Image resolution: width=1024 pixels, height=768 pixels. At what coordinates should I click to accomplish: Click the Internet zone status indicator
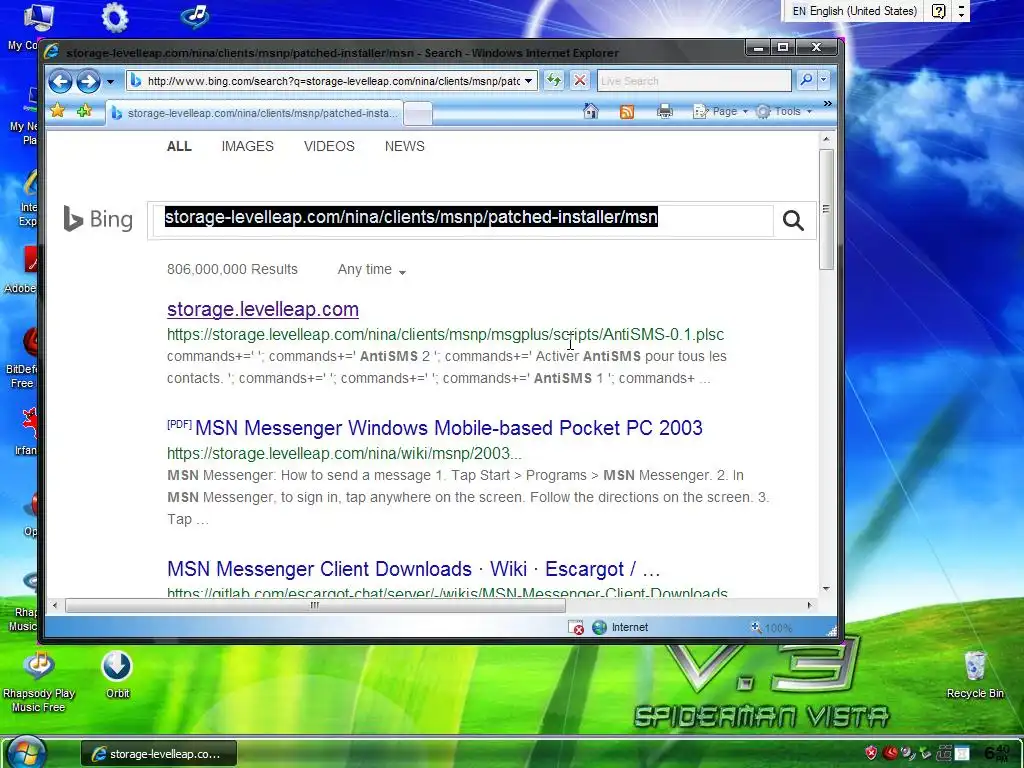pos(620,628)
